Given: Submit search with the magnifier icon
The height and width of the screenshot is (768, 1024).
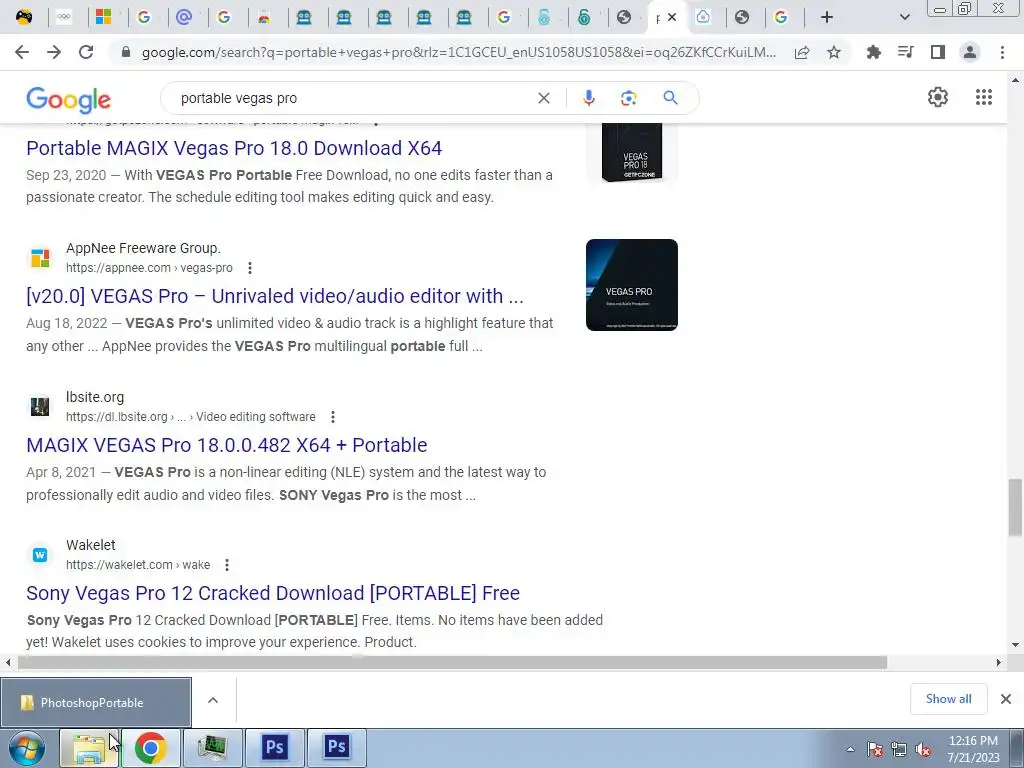Looking at the screenshot, I should pos(670,98).
